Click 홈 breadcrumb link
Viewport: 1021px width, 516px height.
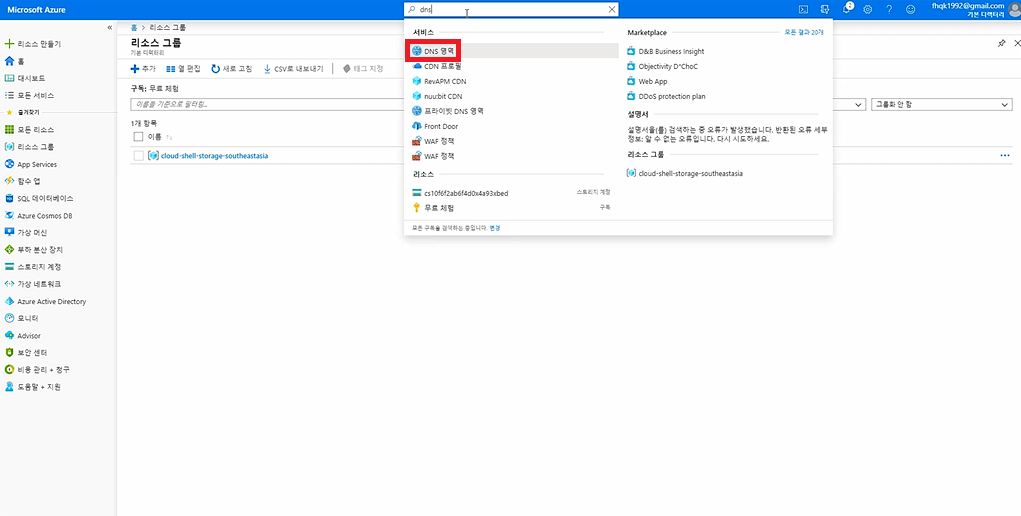[133, 28]
